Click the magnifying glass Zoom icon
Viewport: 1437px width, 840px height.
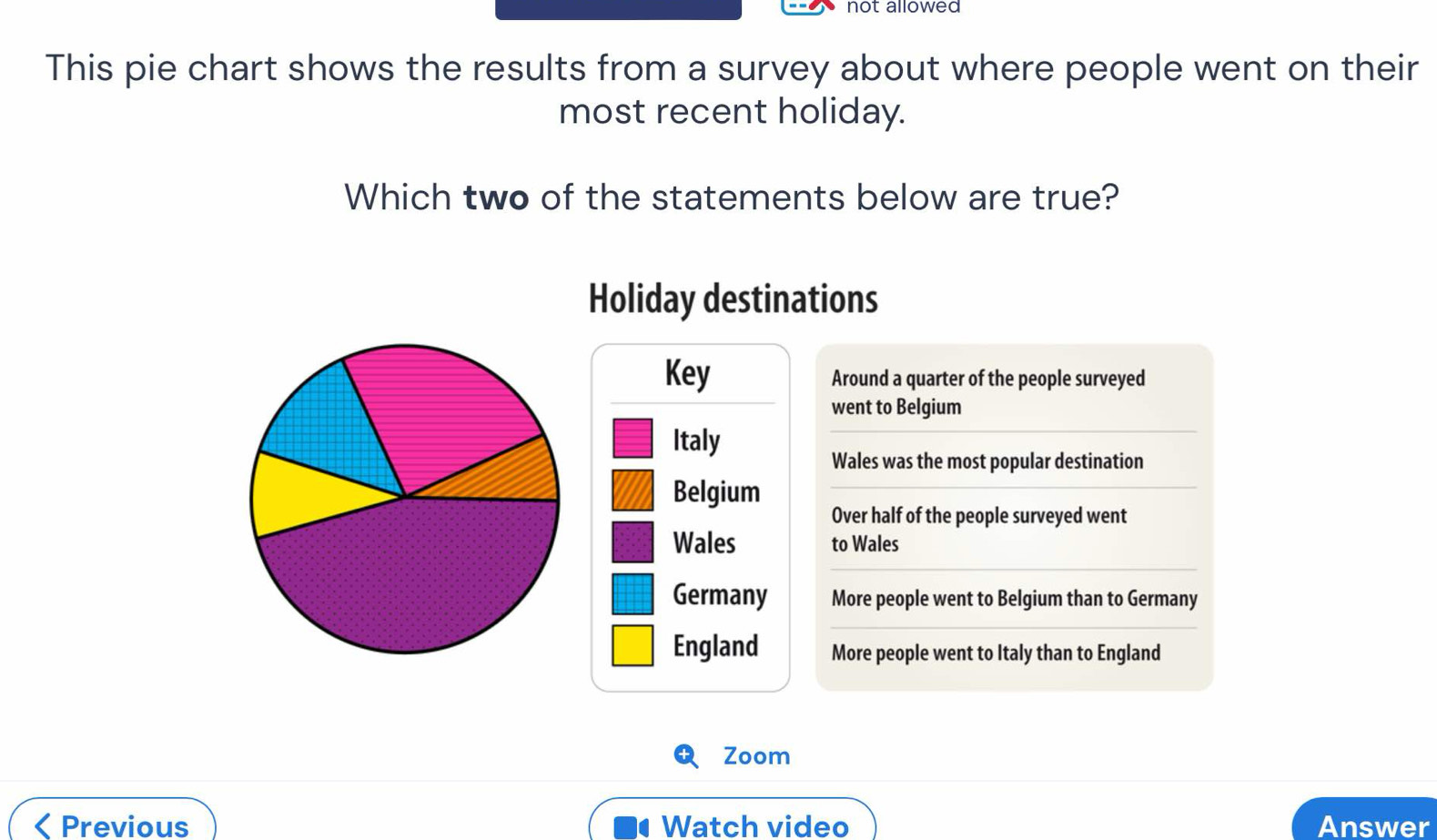685,755
